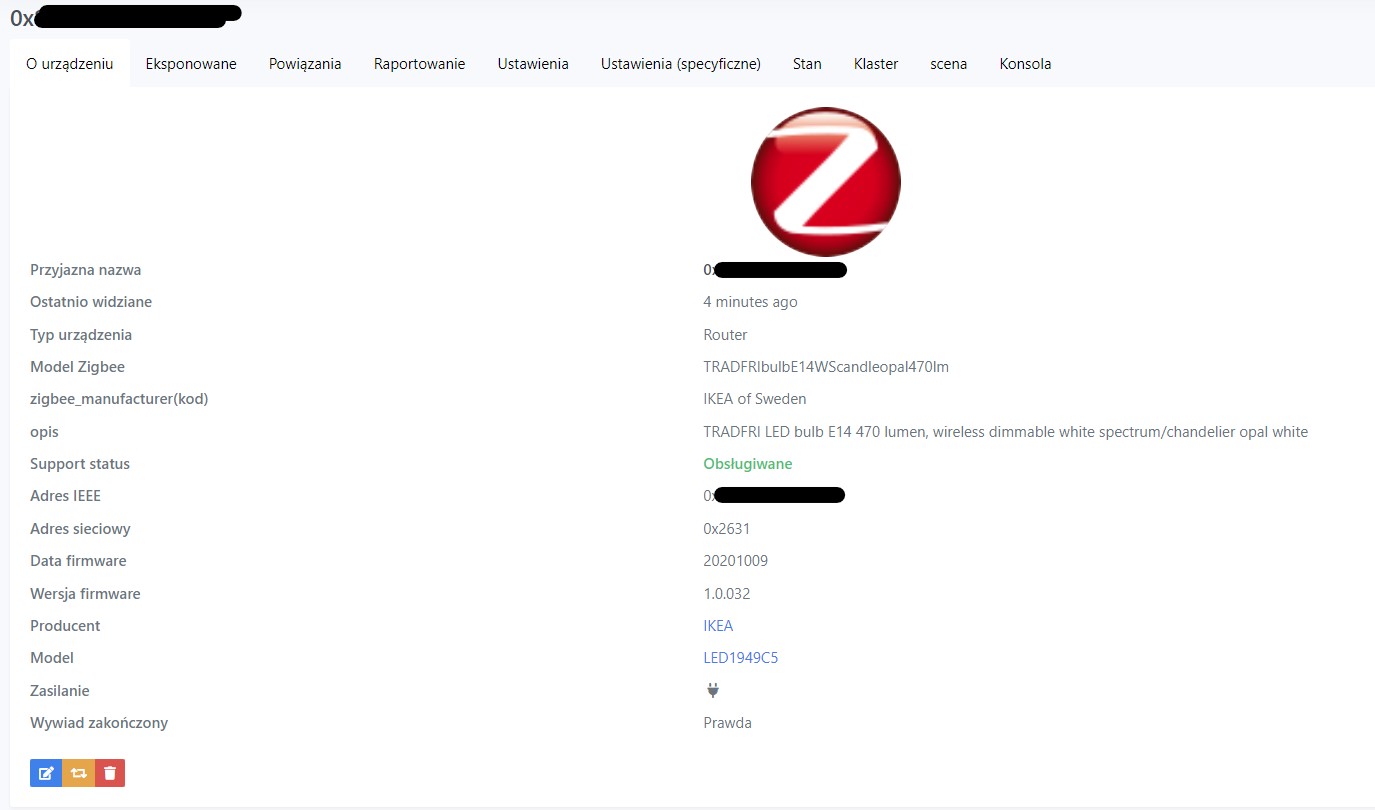Click the Ostatnio widziane label
1375x810 pixels.
click(x=91, y=302)
